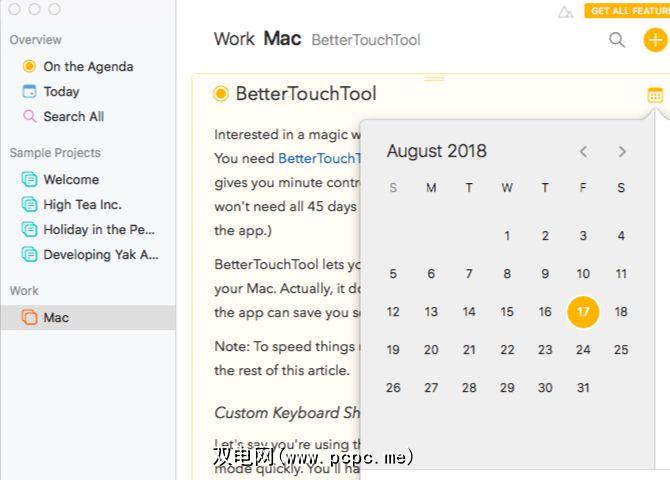Click the triangle icon near Get All Features
The width and height of the screenshot is (670, 480).
[565, 12]
